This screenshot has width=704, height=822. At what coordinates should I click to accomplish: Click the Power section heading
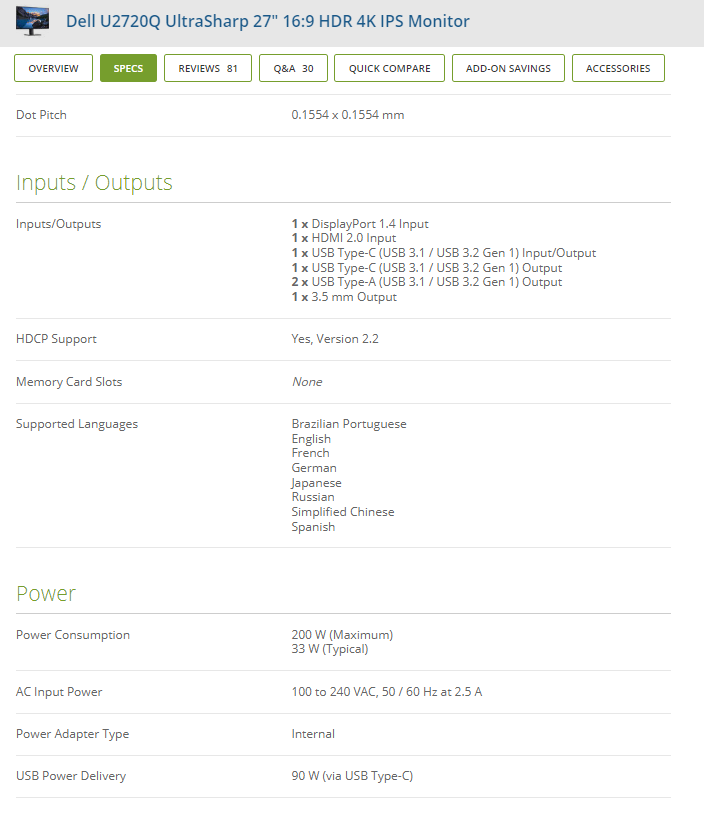pyautogui.click(x=46, y=594)
